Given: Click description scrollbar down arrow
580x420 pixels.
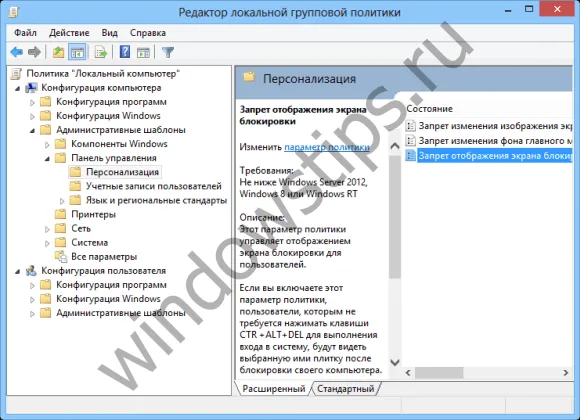Looking at the screenshot, I should pos(395,362).
